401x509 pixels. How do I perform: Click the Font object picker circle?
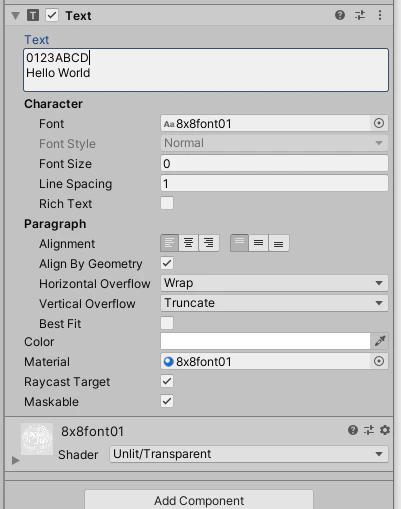tap(379, 123)
